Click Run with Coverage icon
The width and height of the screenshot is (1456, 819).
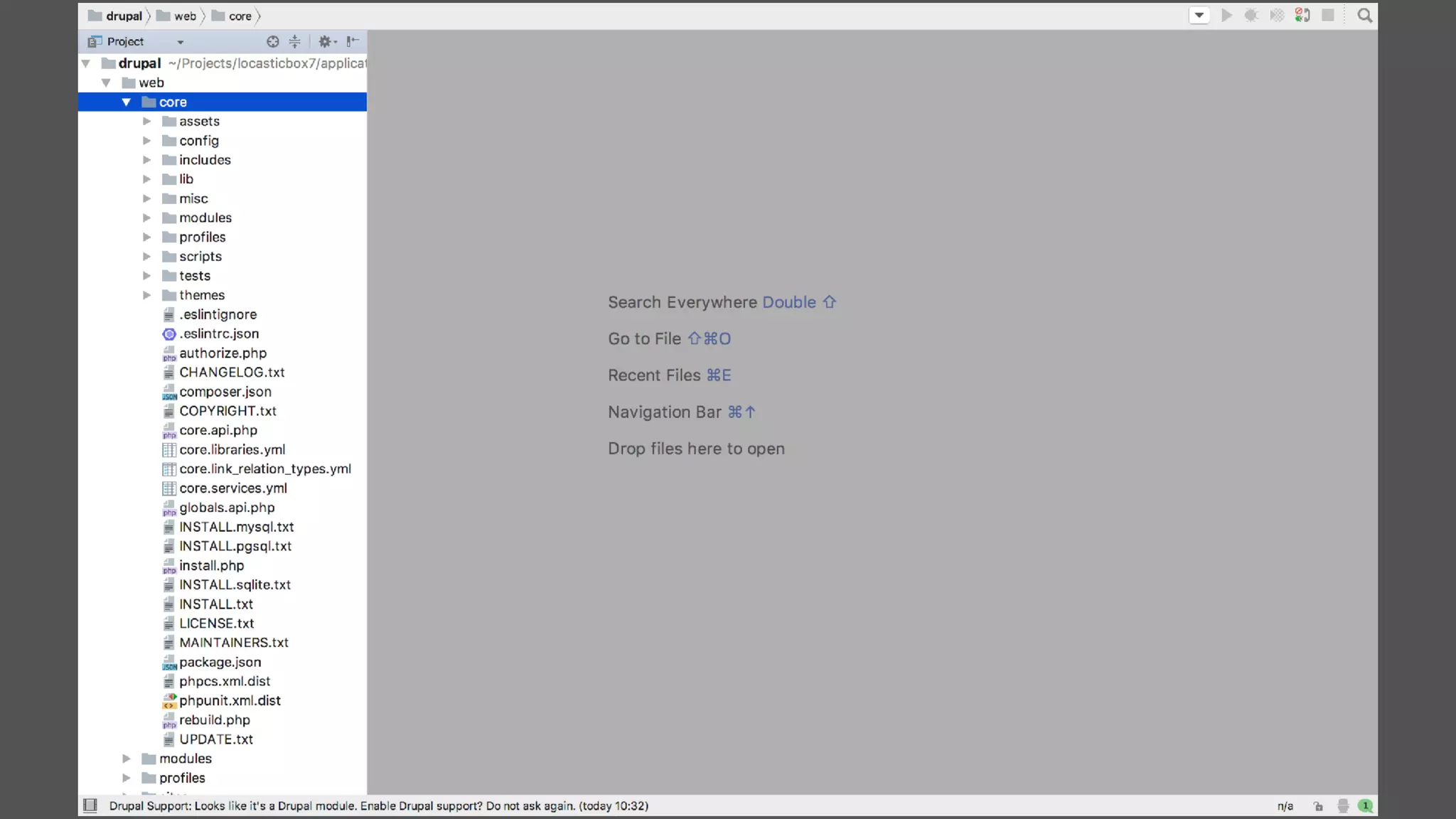1277,16
